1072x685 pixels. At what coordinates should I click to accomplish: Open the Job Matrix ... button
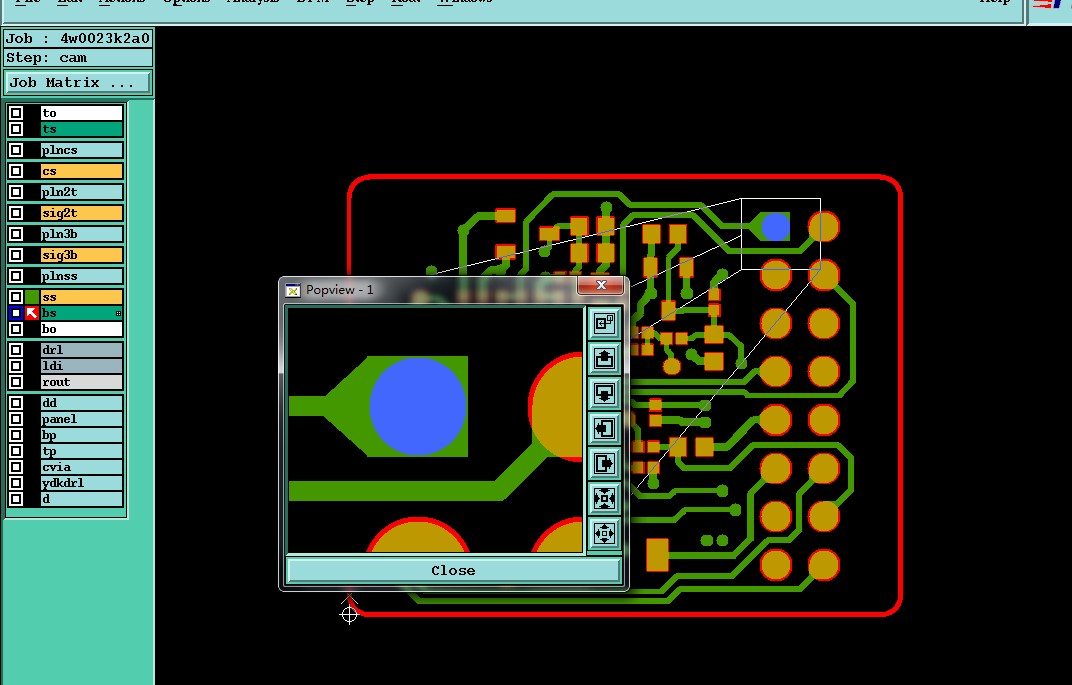[77, 83]
